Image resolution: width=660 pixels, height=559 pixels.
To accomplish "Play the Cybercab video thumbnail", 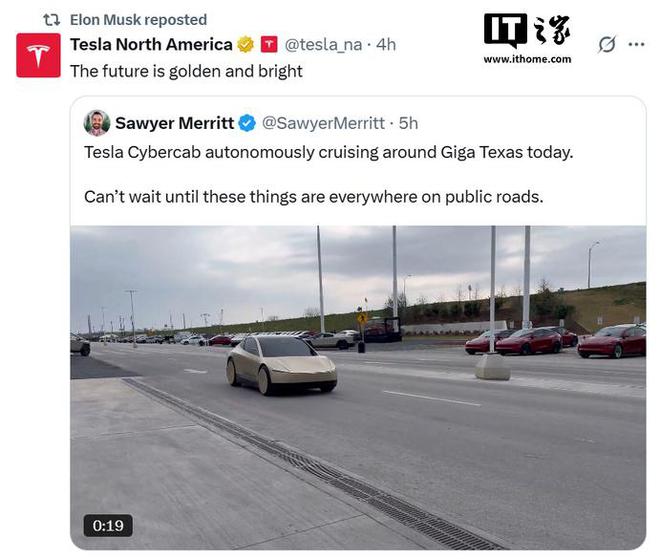I will 358,385.
